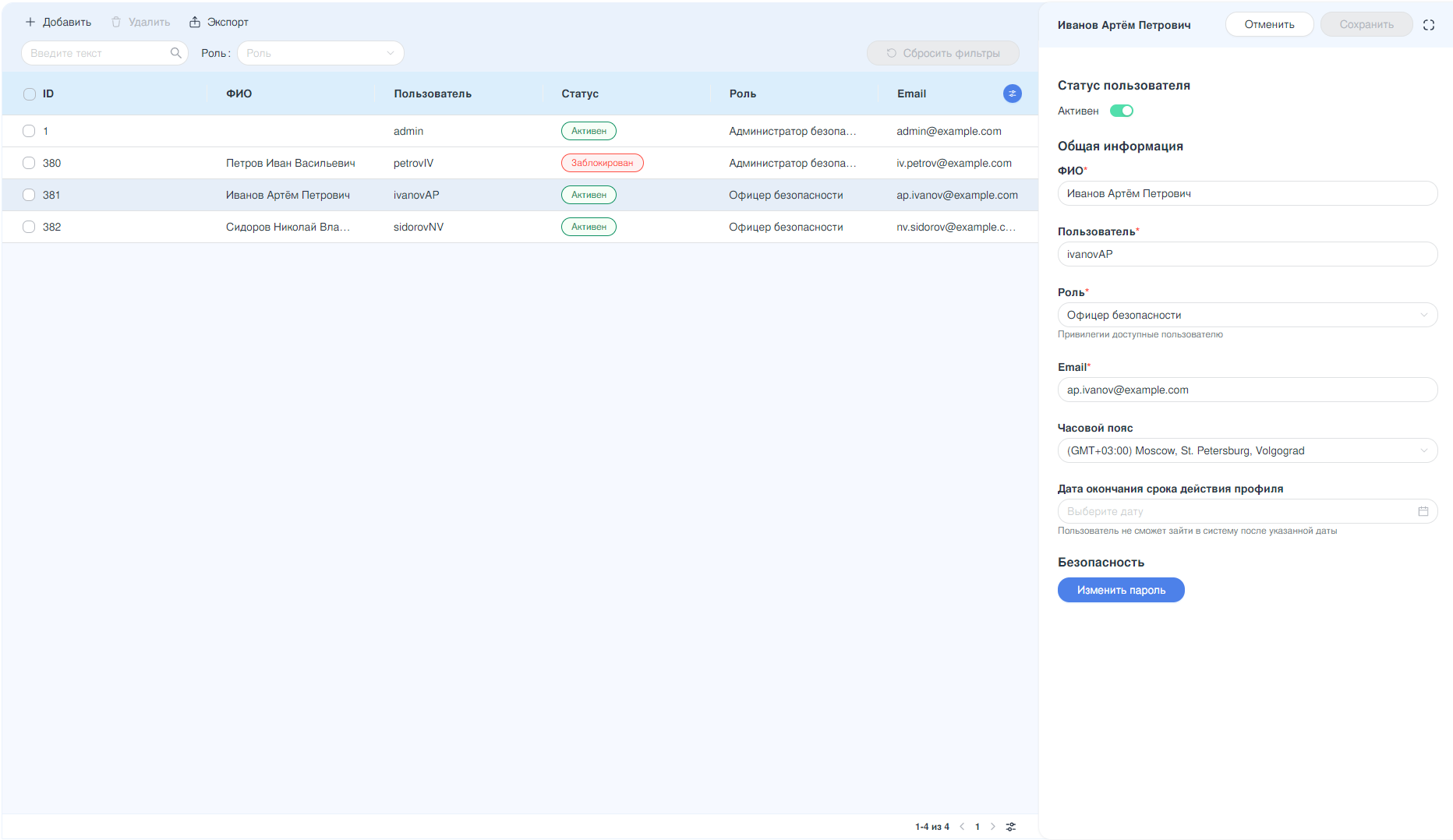This screenshot has width=1453, height=840.
Task: Sort by the ID column header
Action: tap(48, 94)
